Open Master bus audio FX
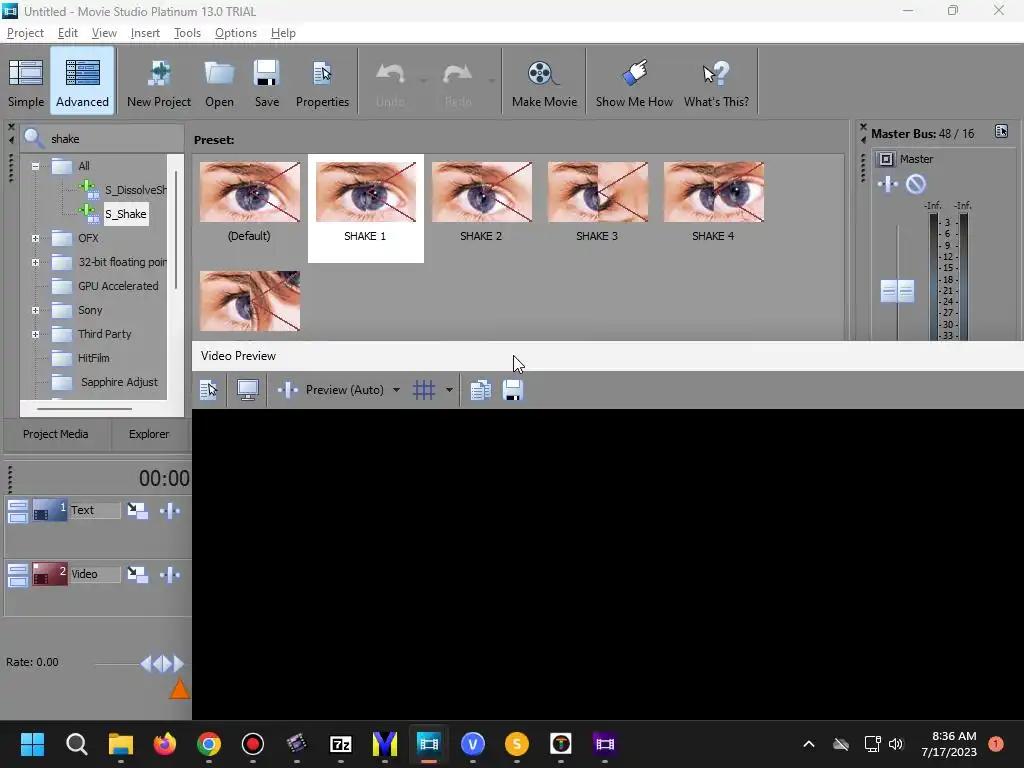 coord(888,184)
